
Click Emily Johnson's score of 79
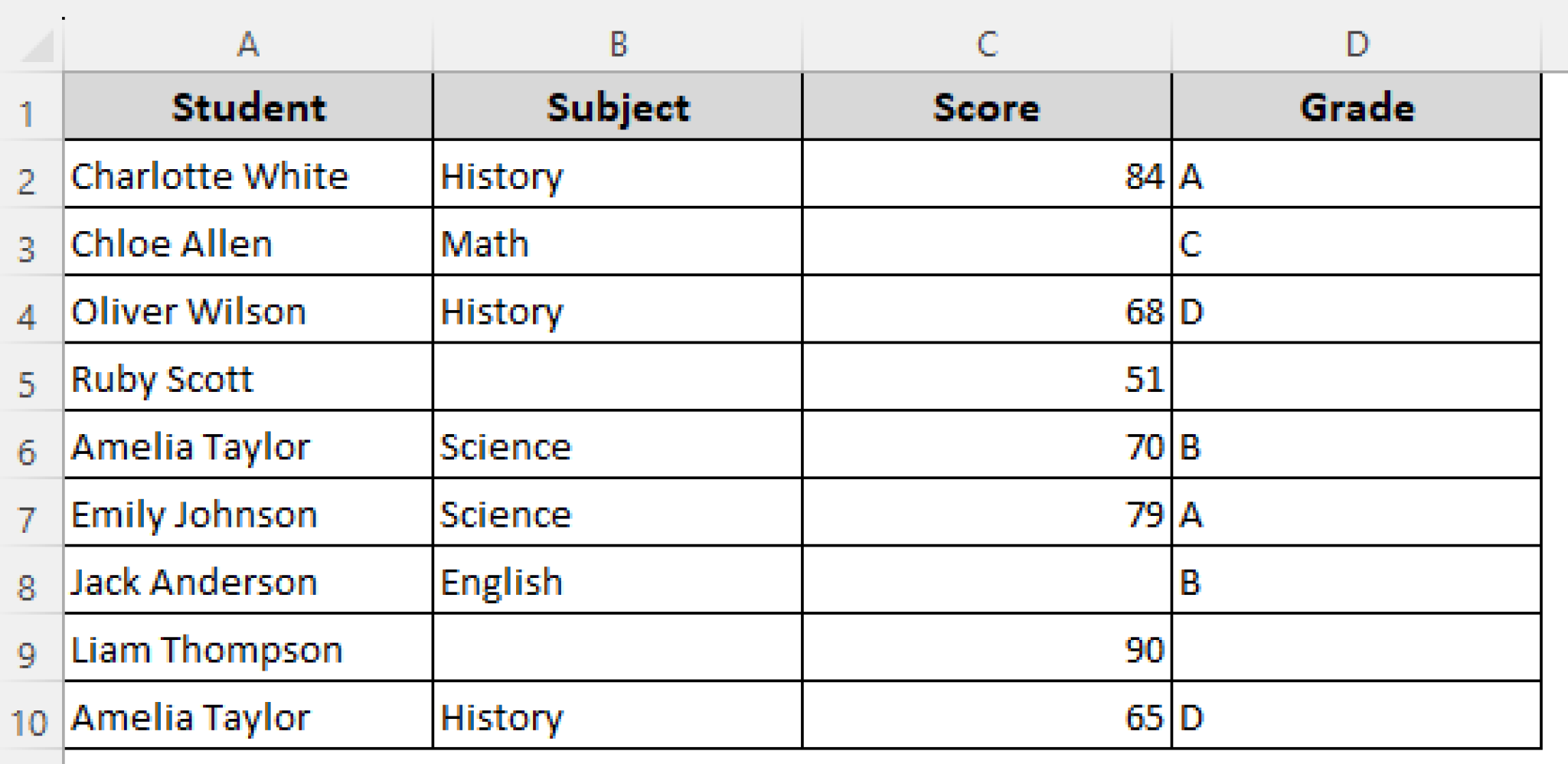pyautogui.click(x=987, y=514)
